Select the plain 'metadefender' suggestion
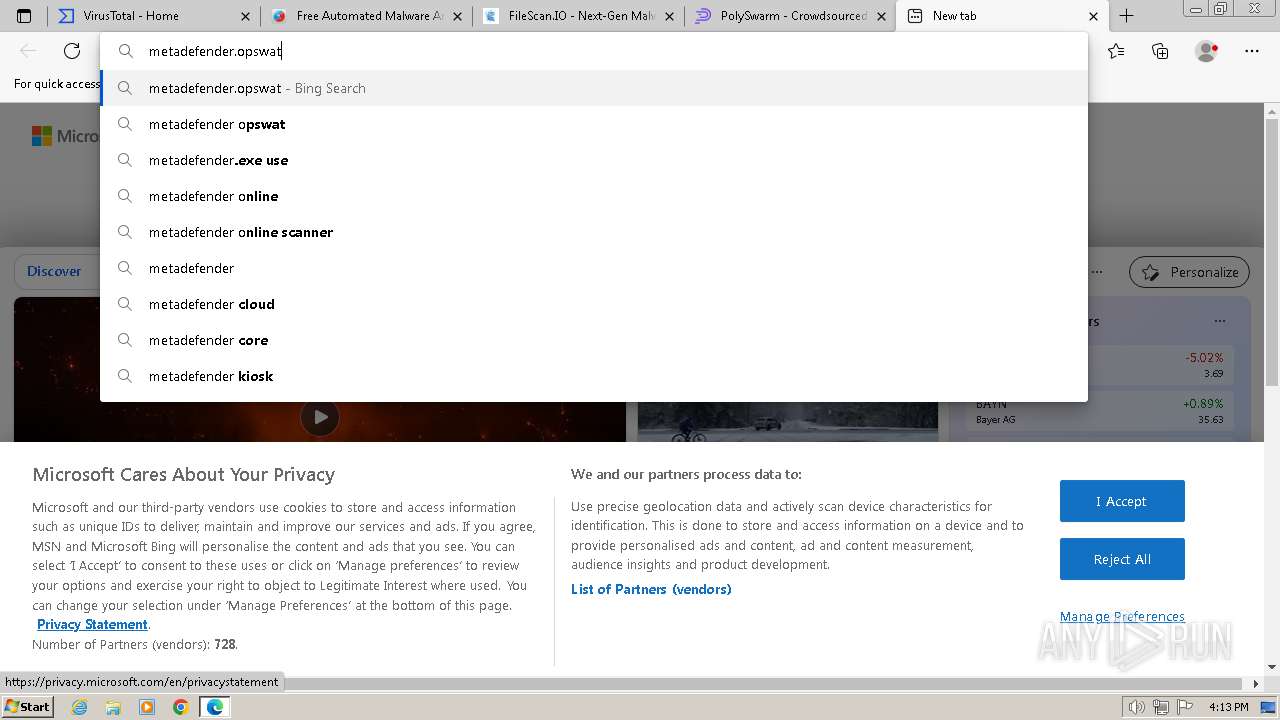The width and height of the screenshot is (1280, 720). click(x=594, y=268)
